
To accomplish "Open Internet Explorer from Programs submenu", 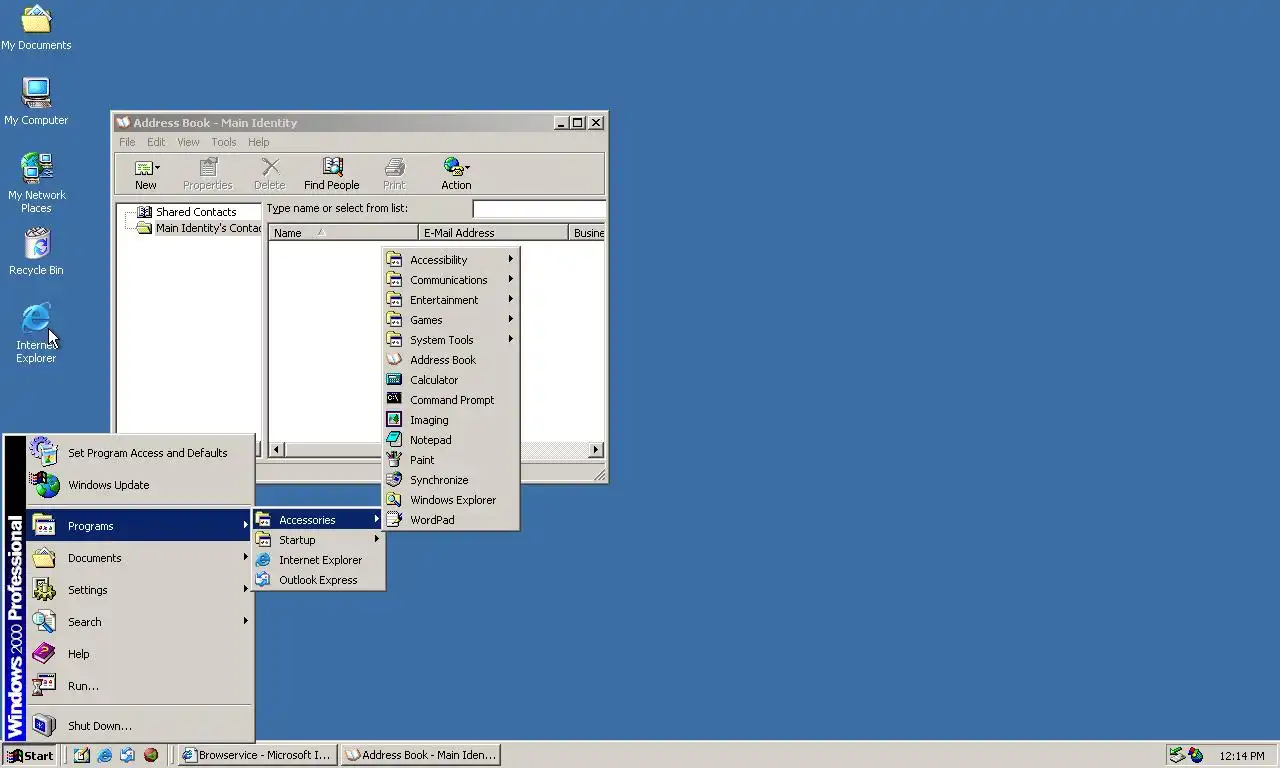I will (x=318, y=560).
